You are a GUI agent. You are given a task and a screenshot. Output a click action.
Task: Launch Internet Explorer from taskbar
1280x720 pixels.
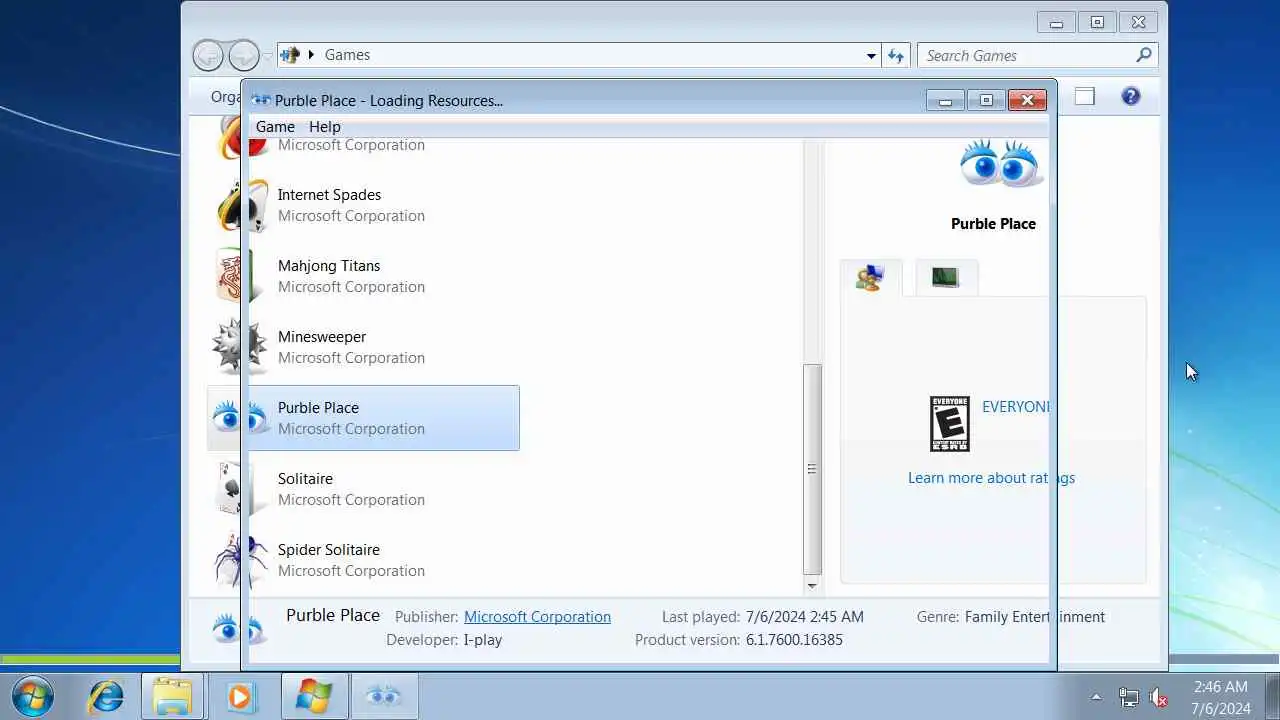coord(106,696)
